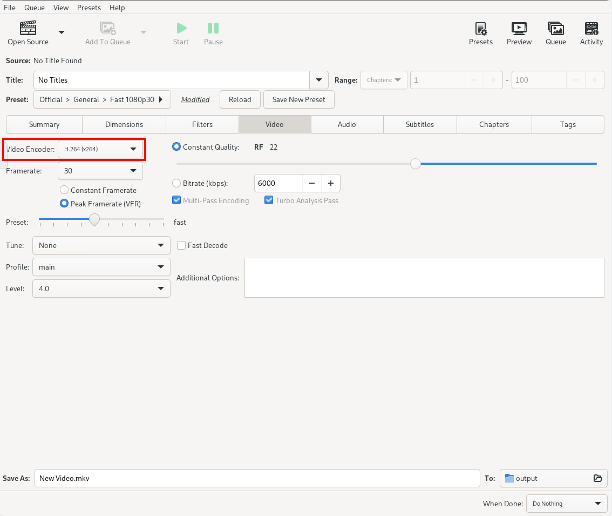612x516 pixels.
Task: Click the Additional Options text area
Action: [x=424, y=278]
